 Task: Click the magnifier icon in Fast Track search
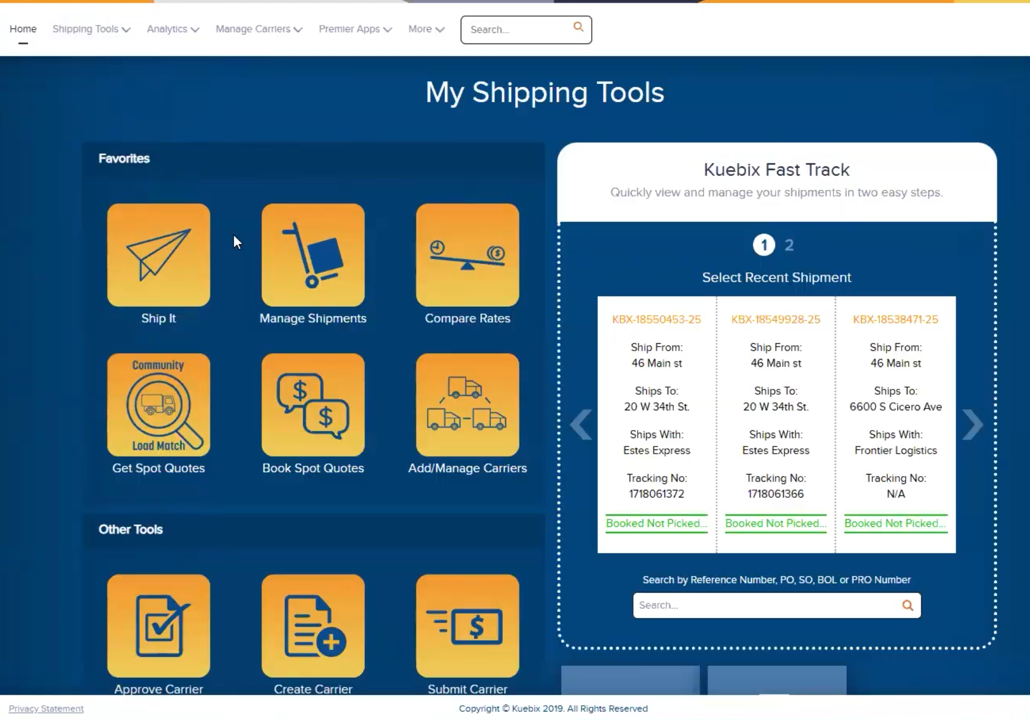(x=907, y=606)
